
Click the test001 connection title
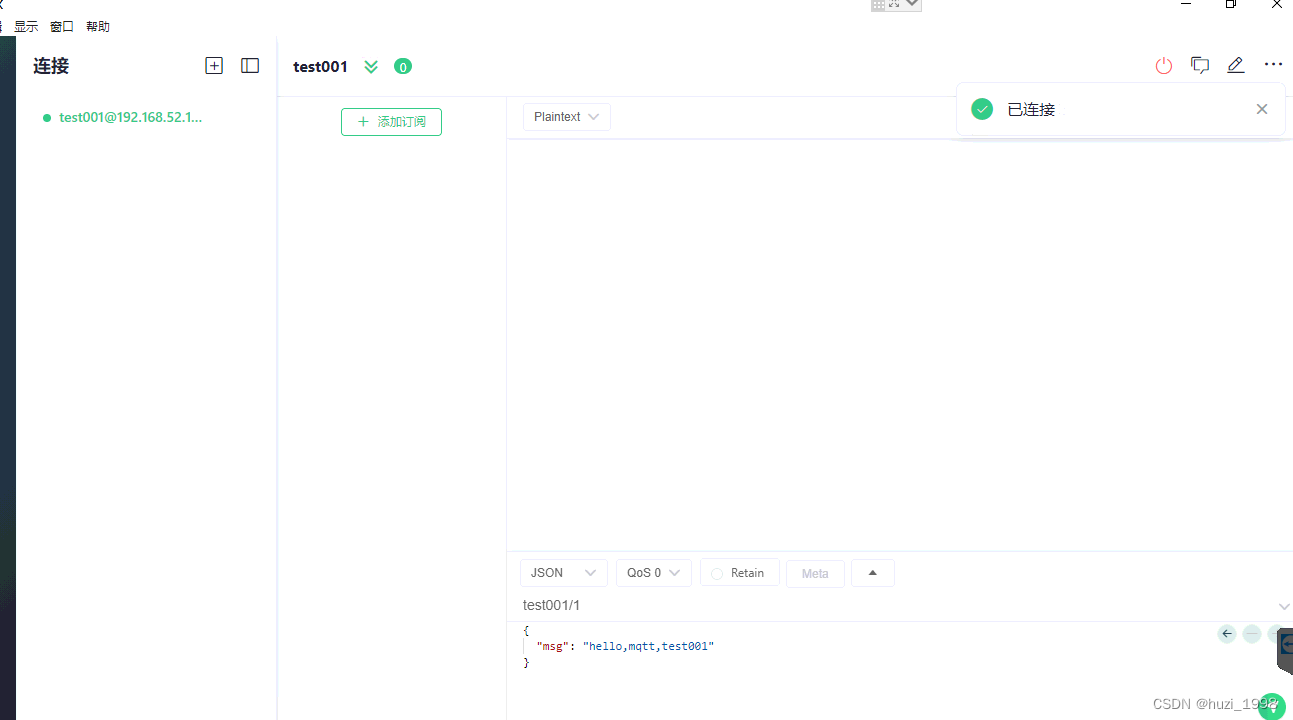[320, 67]
